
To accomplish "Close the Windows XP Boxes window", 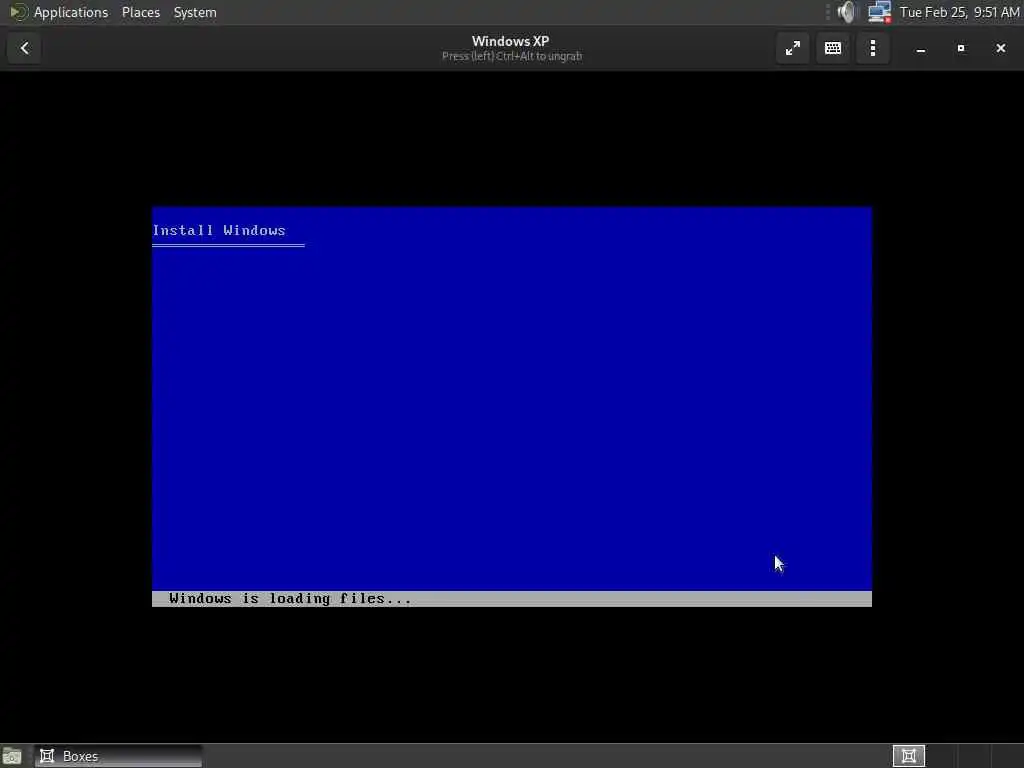I will pos(1000,48).
